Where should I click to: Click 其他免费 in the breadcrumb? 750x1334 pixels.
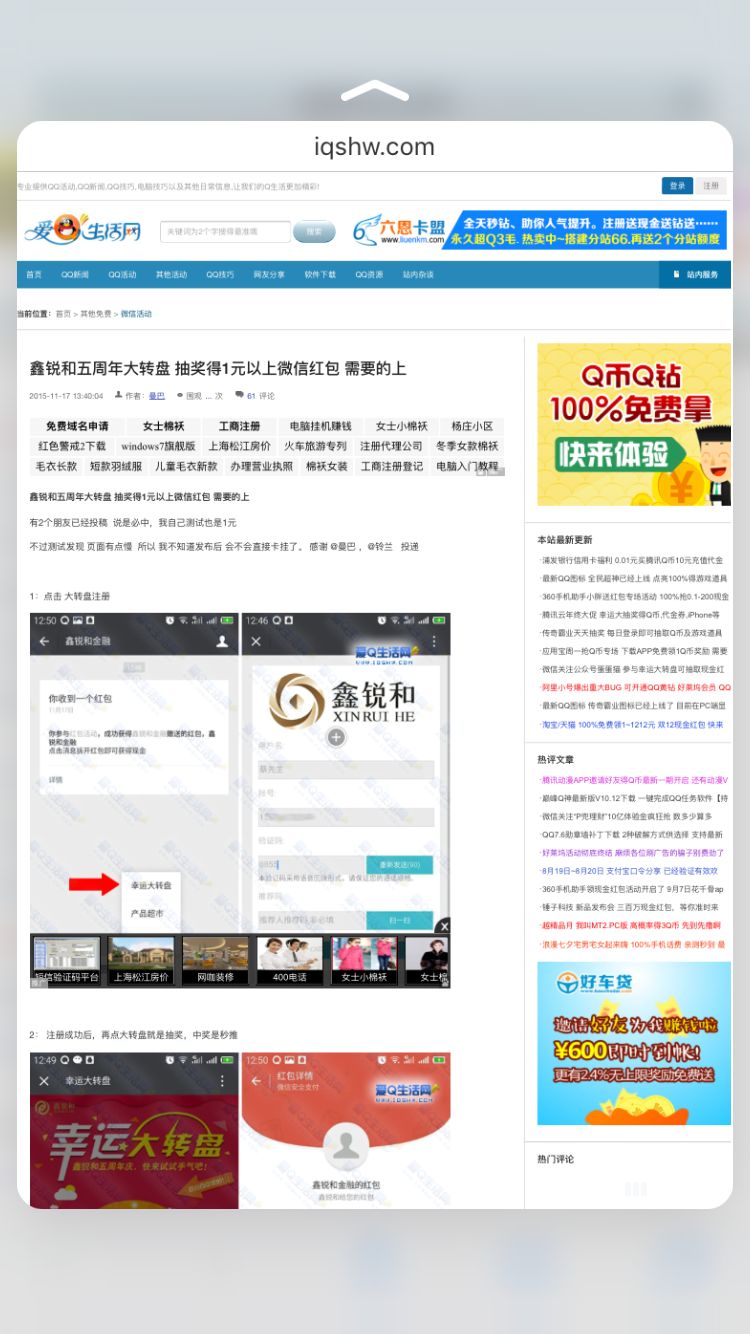[96, 314]
